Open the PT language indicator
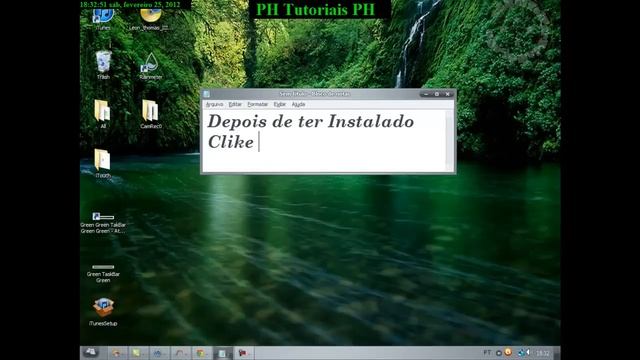 [x=487, y=352]
